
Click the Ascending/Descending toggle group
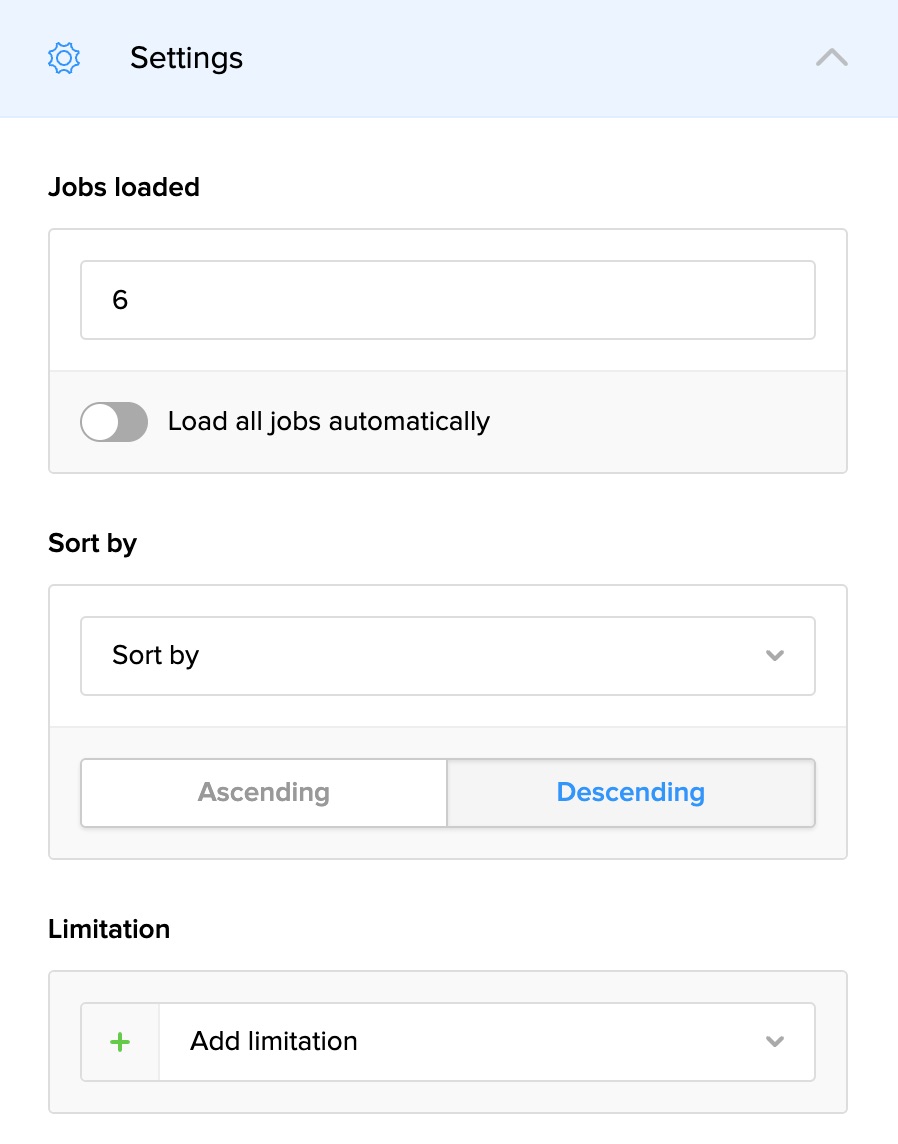pyautogui.click(x=447, y=792)
